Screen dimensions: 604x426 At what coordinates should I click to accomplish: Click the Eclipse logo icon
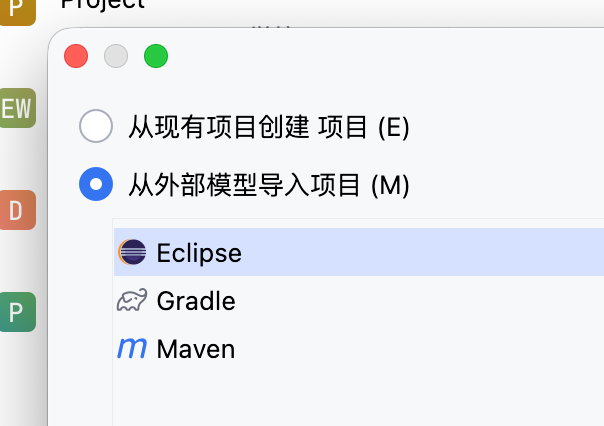coord(132,252)
